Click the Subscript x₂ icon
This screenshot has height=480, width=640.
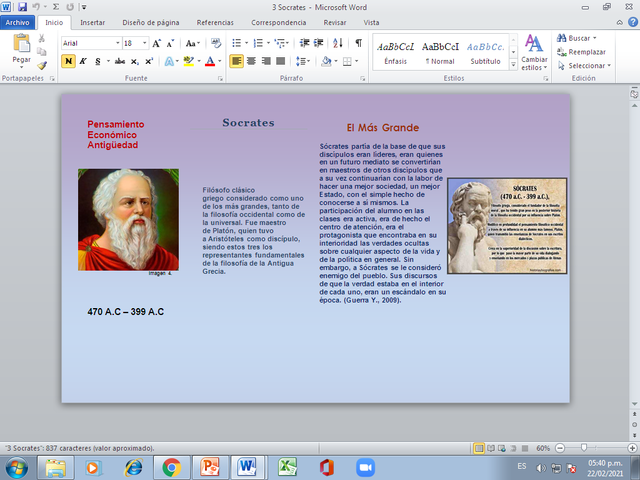tap(135, 62)
